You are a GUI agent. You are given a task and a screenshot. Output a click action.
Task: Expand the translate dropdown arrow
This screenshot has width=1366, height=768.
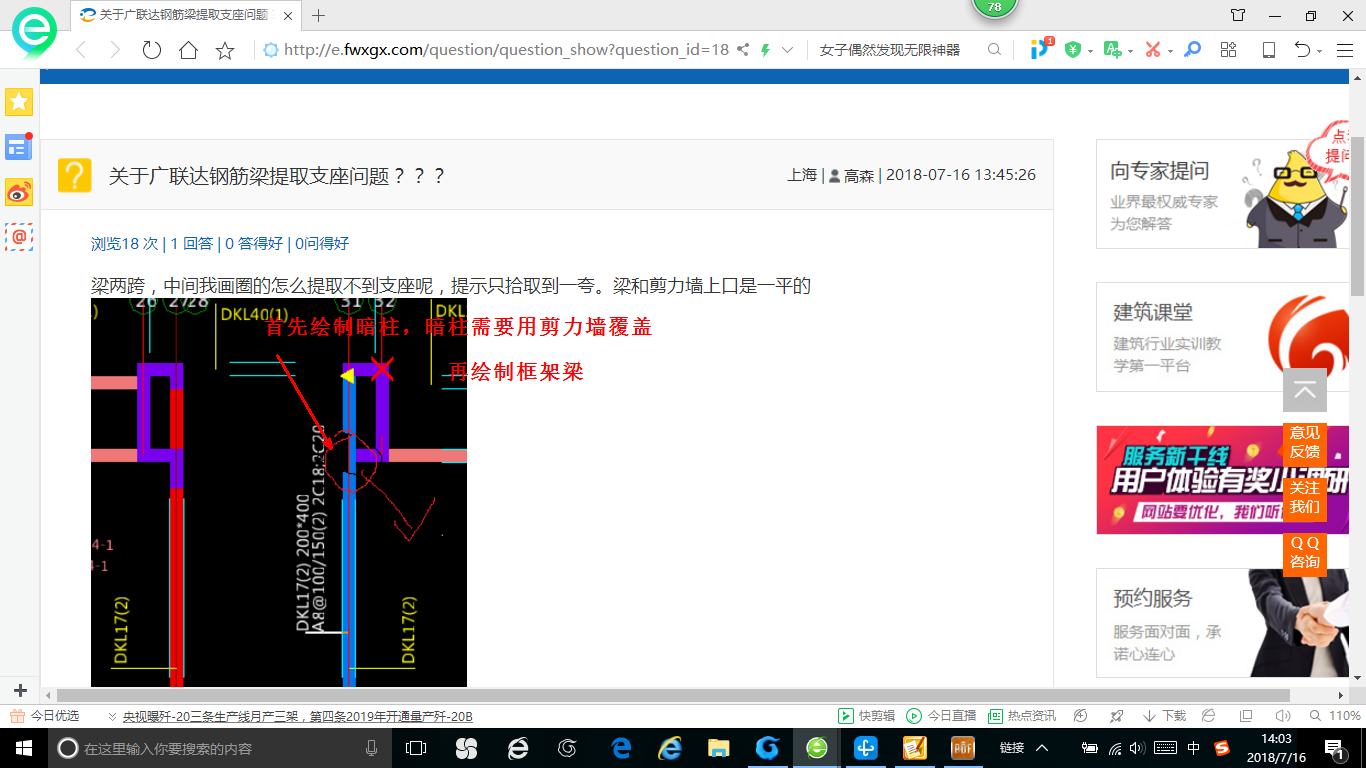(1130, 51)
